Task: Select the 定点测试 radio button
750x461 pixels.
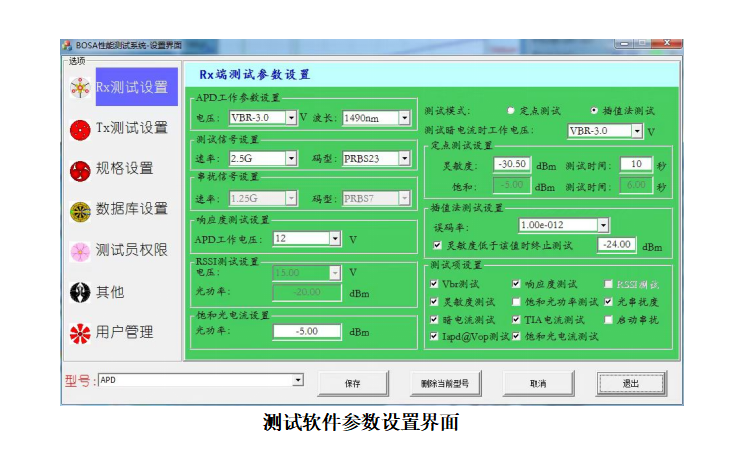Action: click(510, 110)
